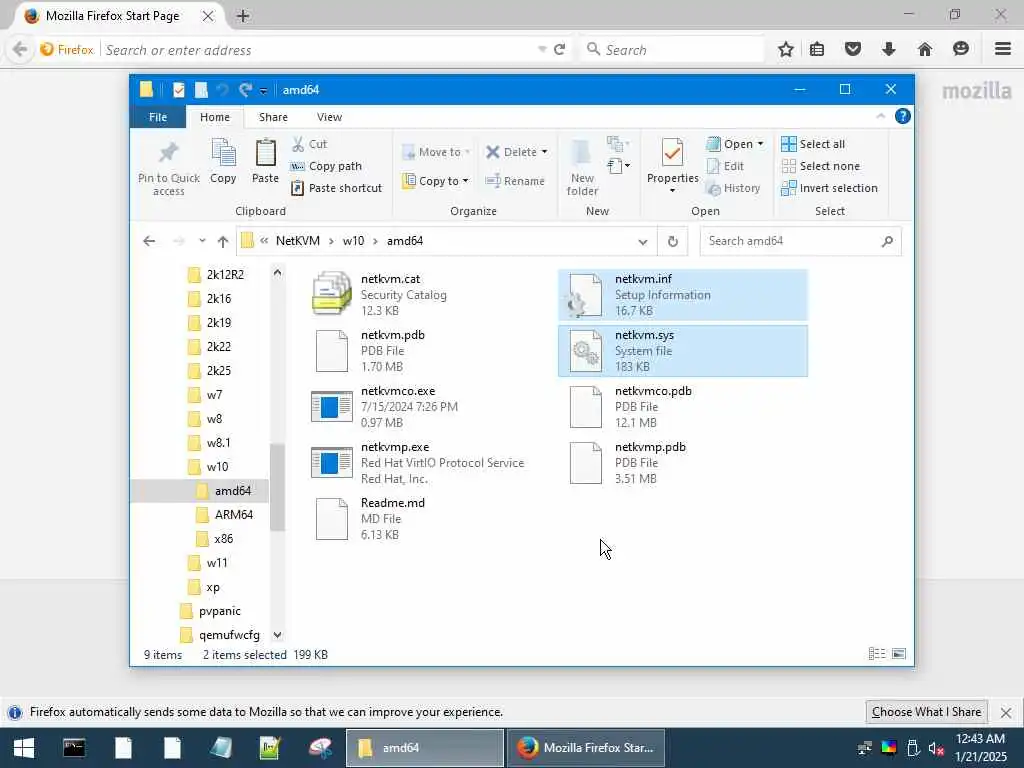Open the recent locations dropdown arrow

tap(202, 241)
